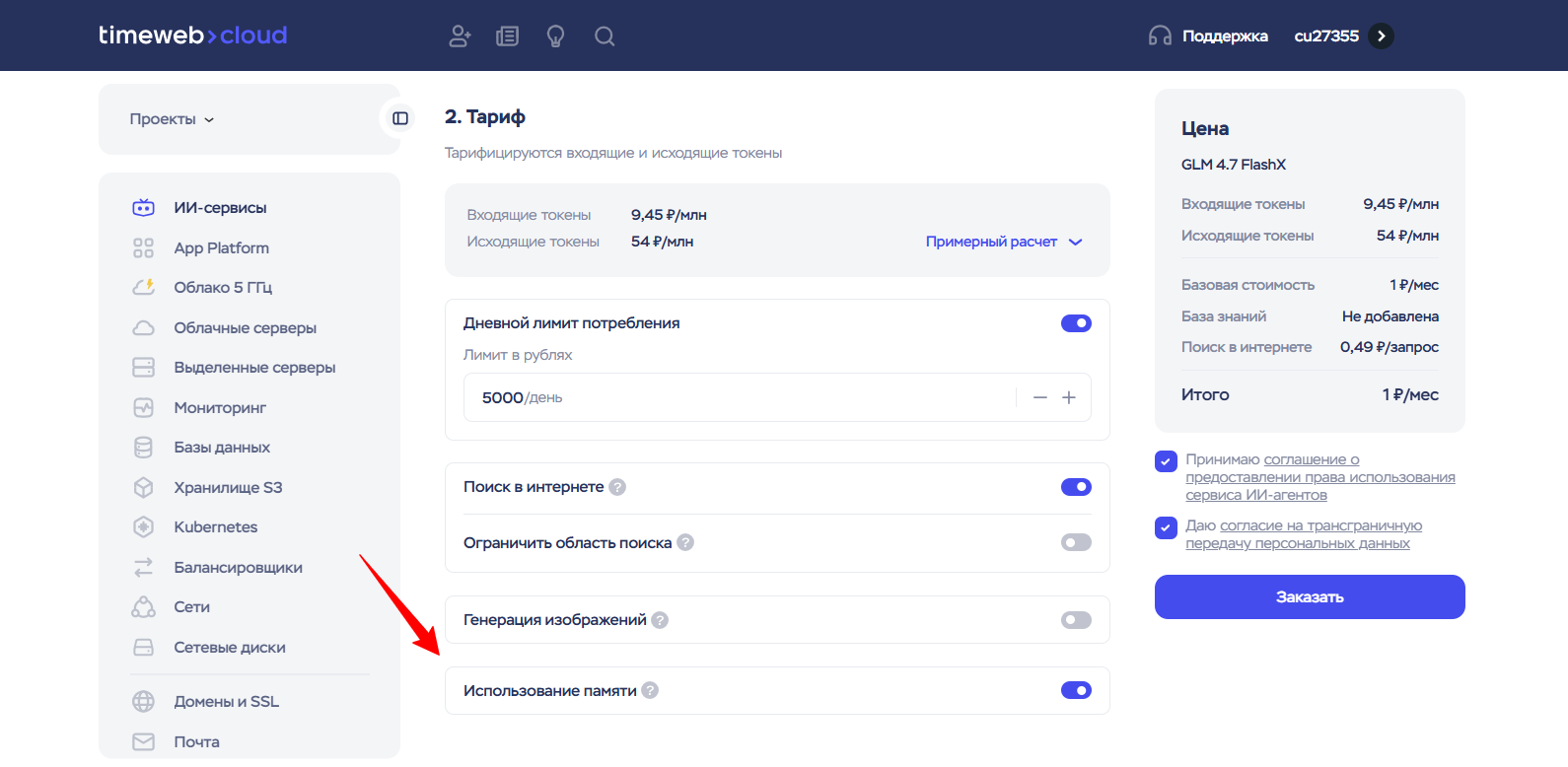1568x767 pixels.
Task: Open search with the magnifier icon
Action: pyautogui.click(x=605, y=36)
